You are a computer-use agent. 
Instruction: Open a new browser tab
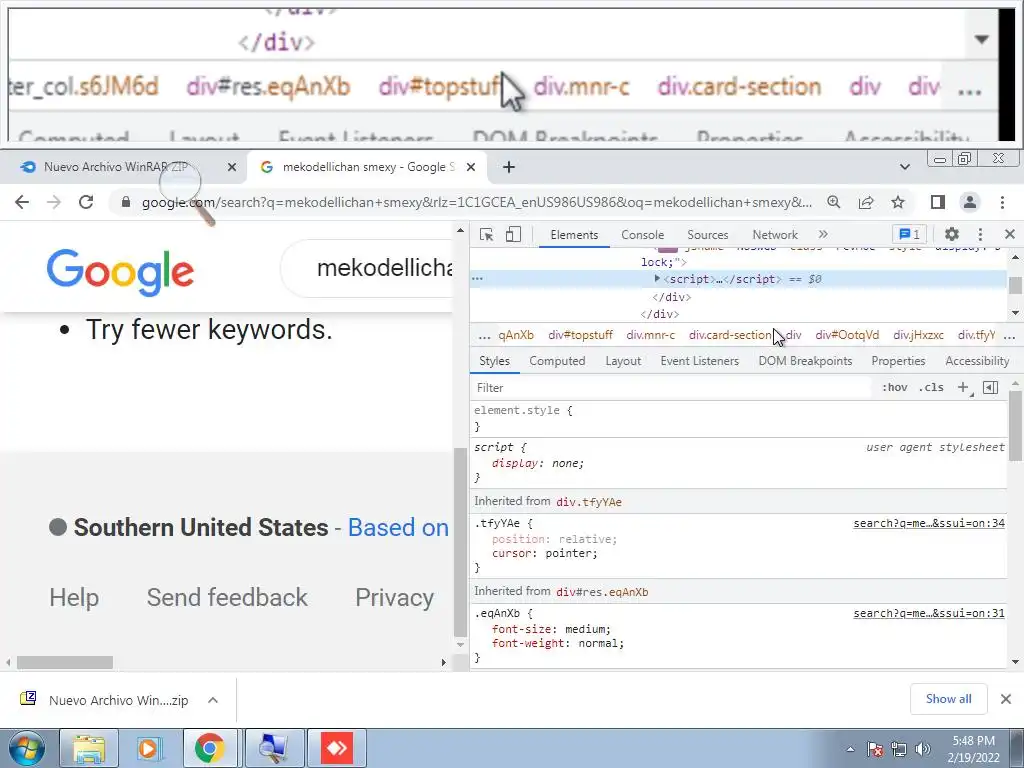coord(509,167)
